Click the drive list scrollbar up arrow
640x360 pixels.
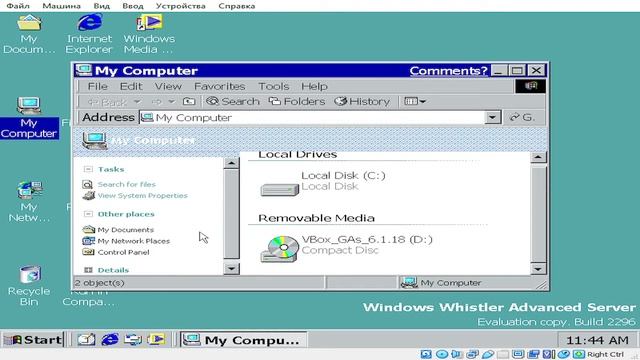point(538,157)
